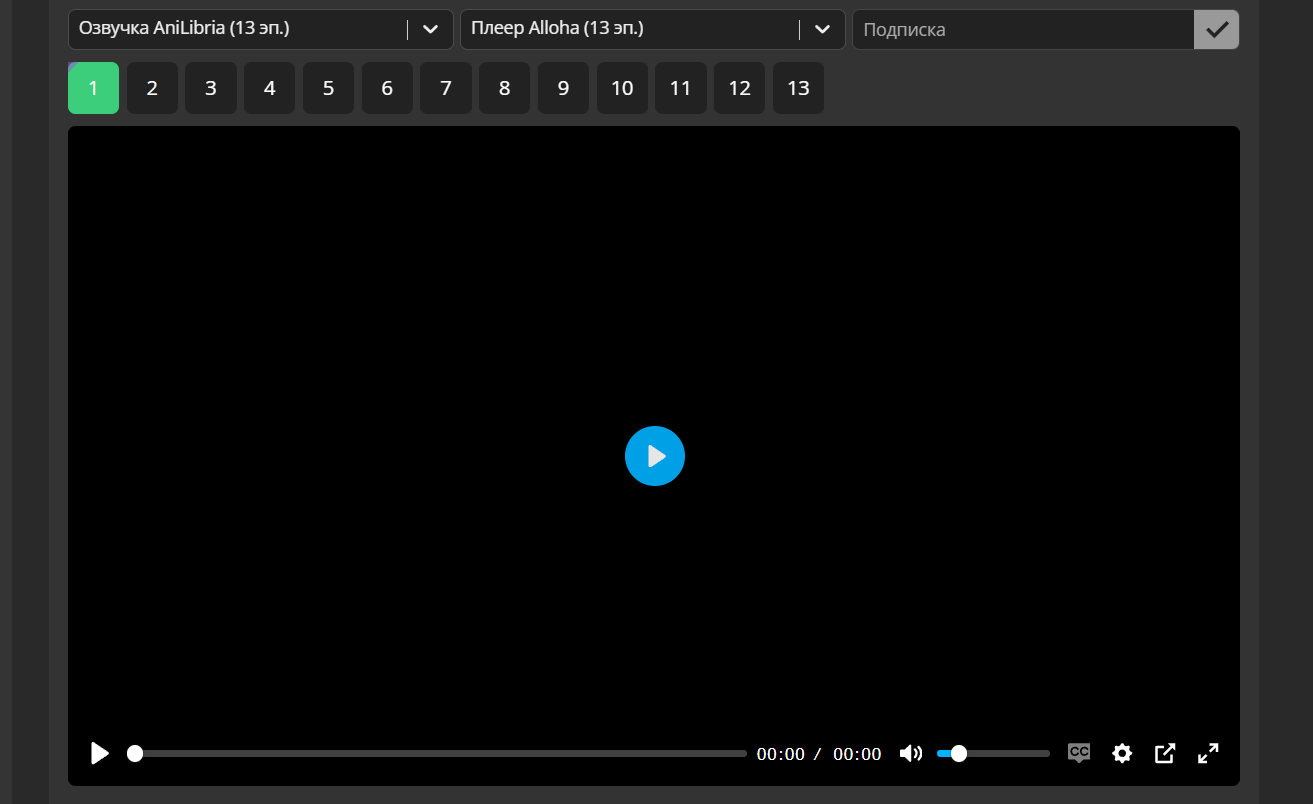This screenshot has height=804, width=1313.
Task: Expand the Озвучка AniLibria dropdown
Action: (430, 30)
